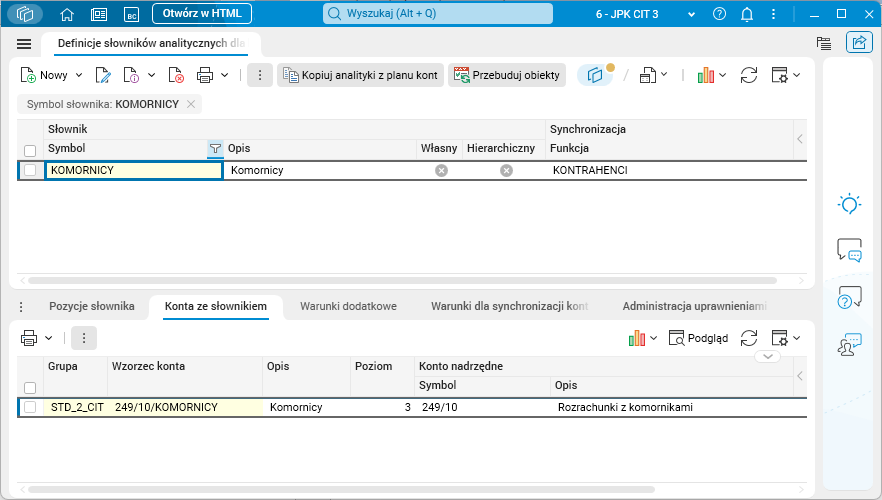Open the title bar more options menu
882x500 pixels.
[x=773, y=14]
